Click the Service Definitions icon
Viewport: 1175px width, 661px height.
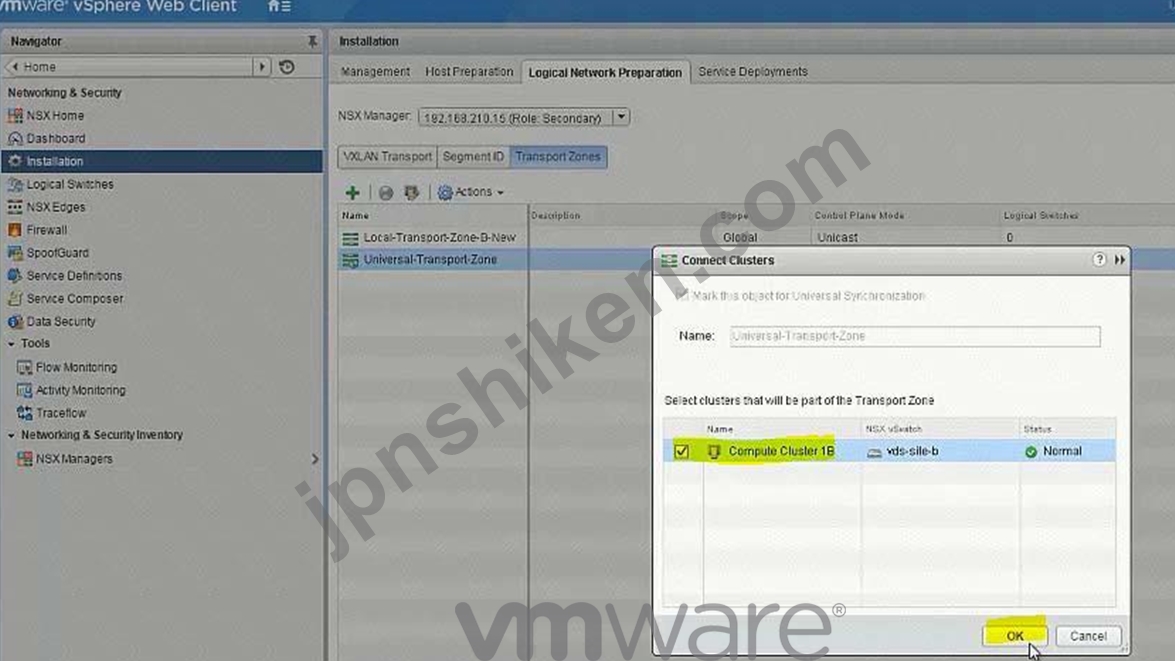[x=15, y=276]
